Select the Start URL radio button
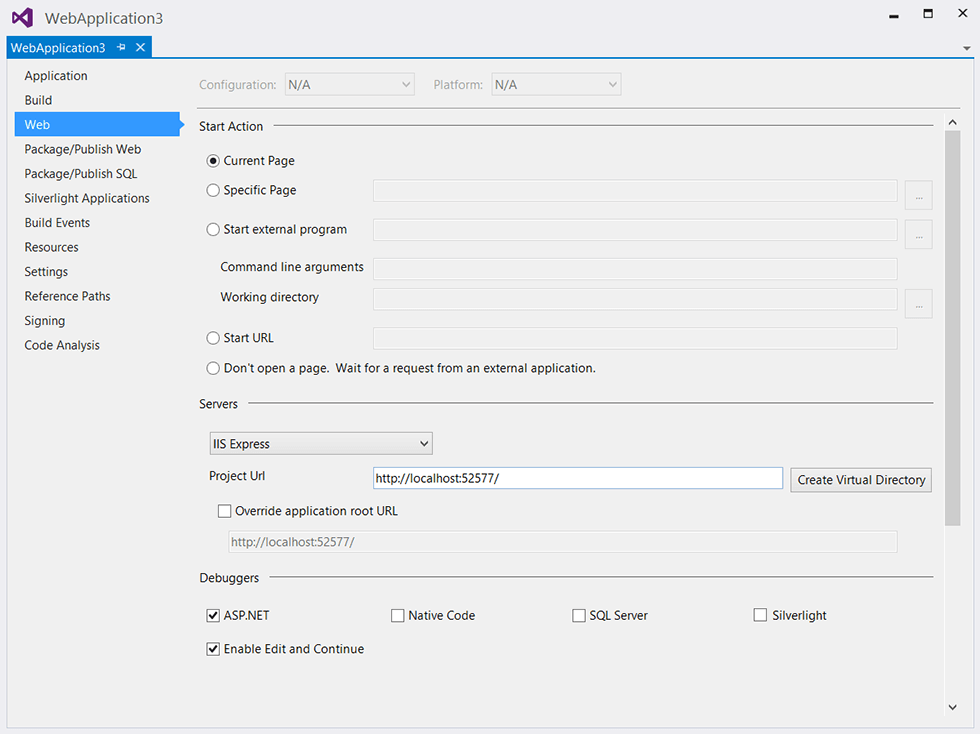980x734 pixels. pyautogui.click(x=213, y=338)
